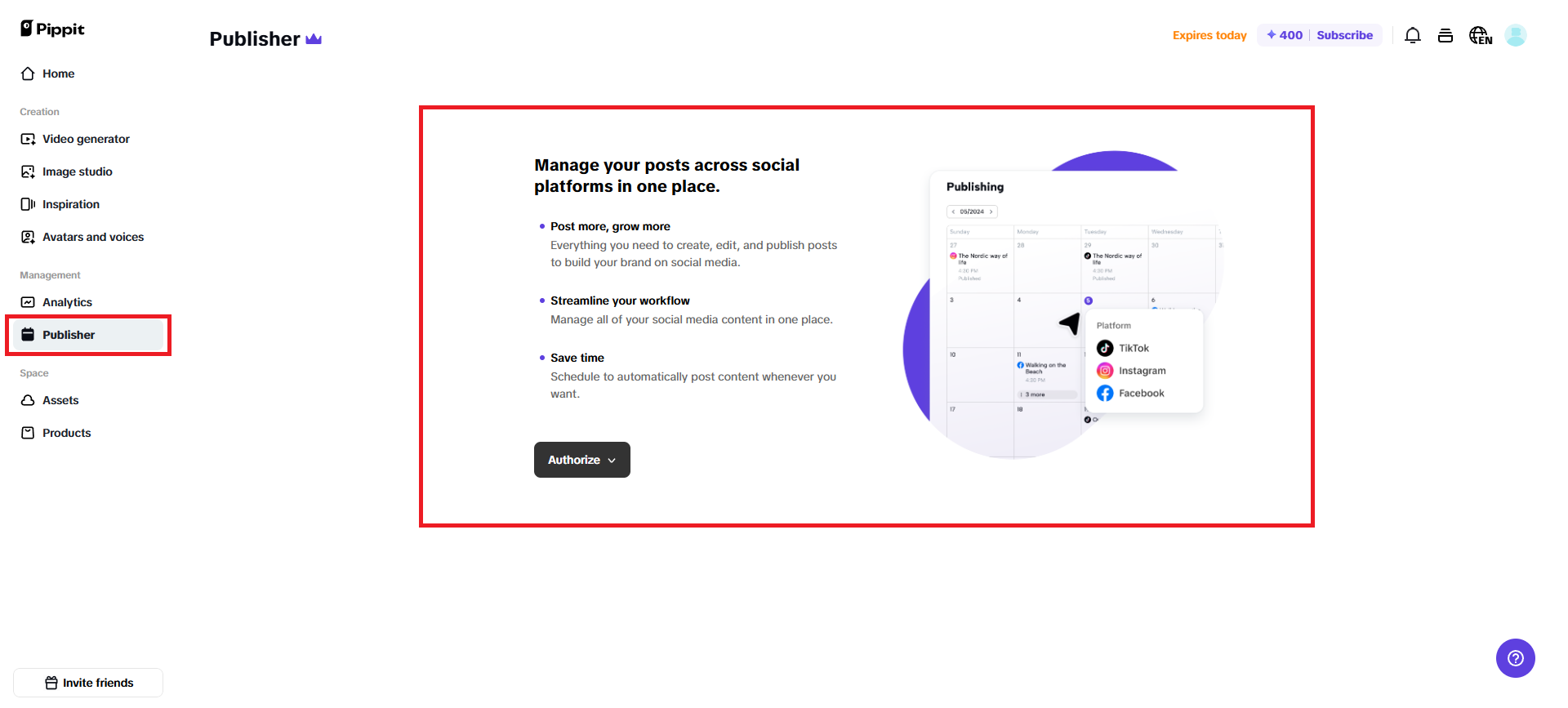
Task: Open Analytics under Management
Action: 68,302
